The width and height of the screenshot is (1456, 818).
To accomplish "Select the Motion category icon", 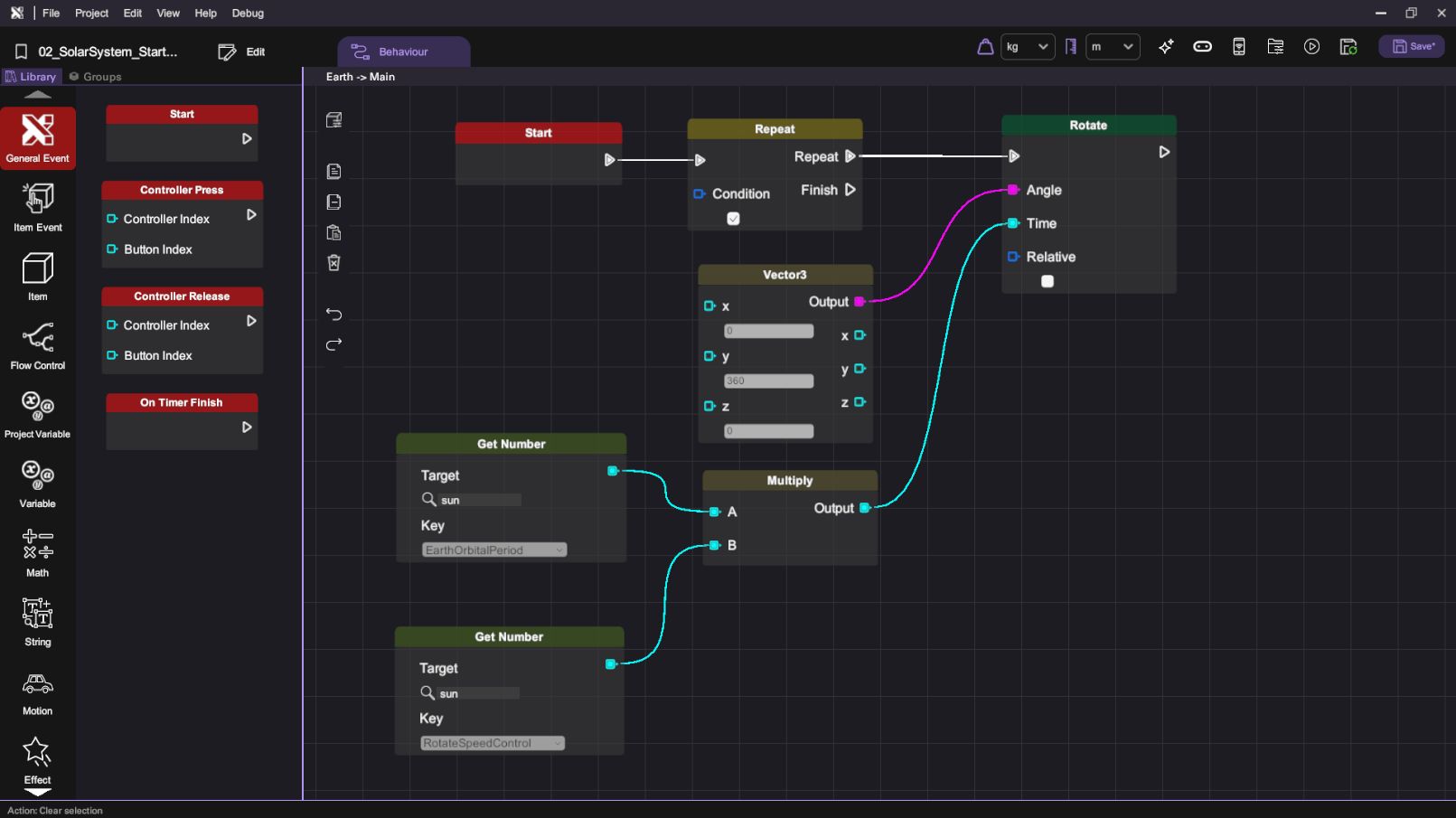I will pyautogui.click(x=37, y=693).
